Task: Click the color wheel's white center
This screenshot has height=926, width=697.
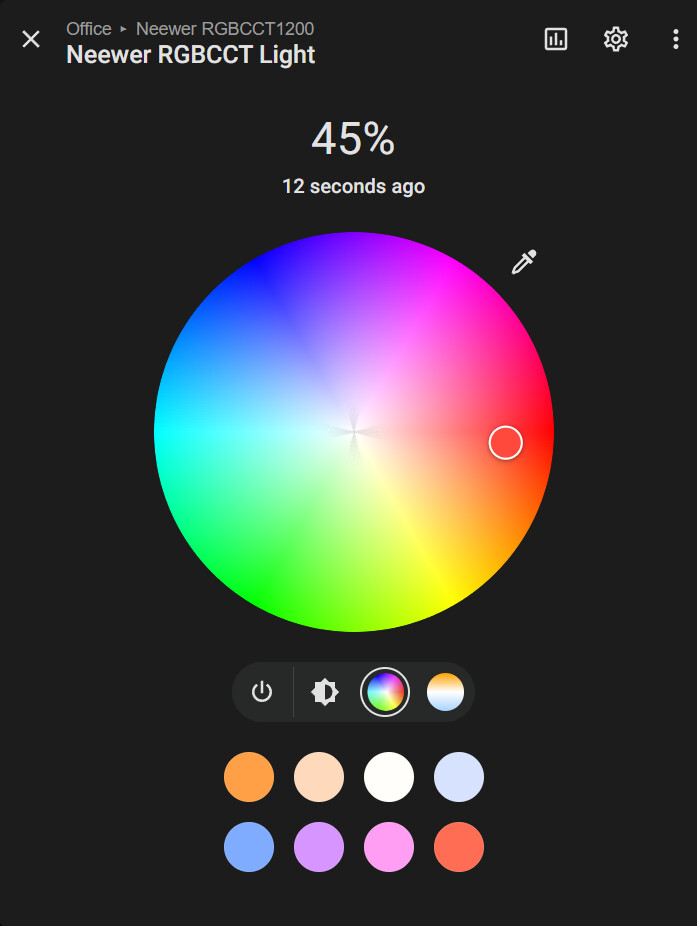Action: [354, 431]
